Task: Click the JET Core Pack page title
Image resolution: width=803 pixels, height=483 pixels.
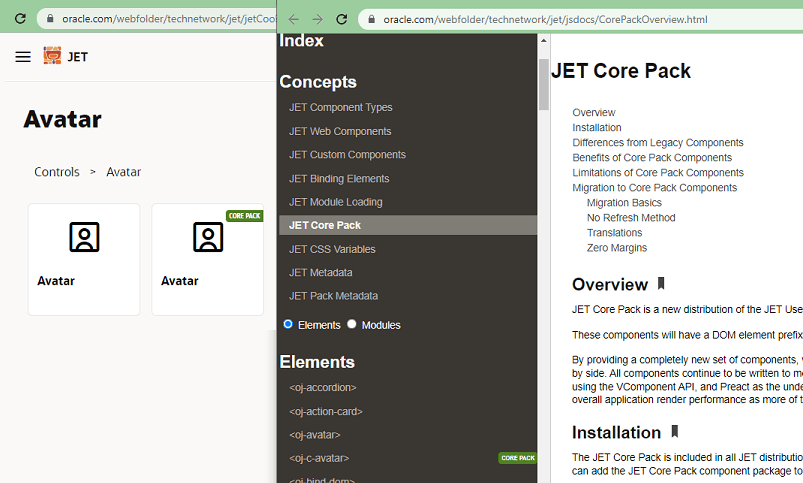Action: click(x=621, y=71)
